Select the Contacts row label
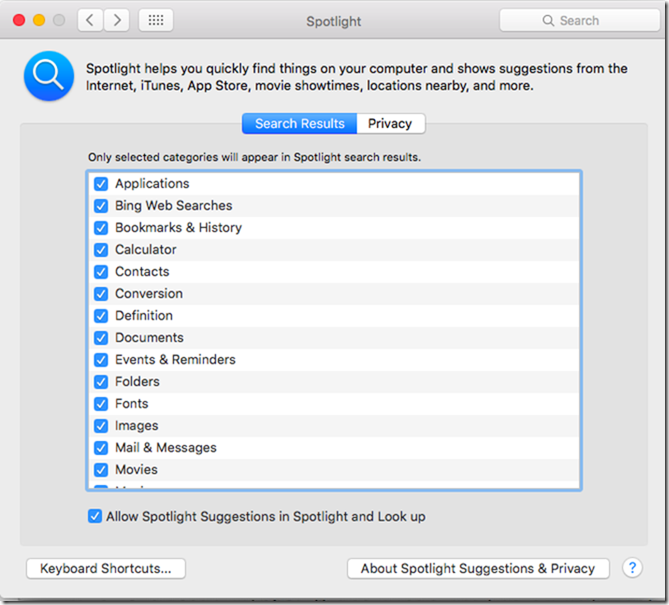This screenshot has width=669, height=605. click(142, 271)
